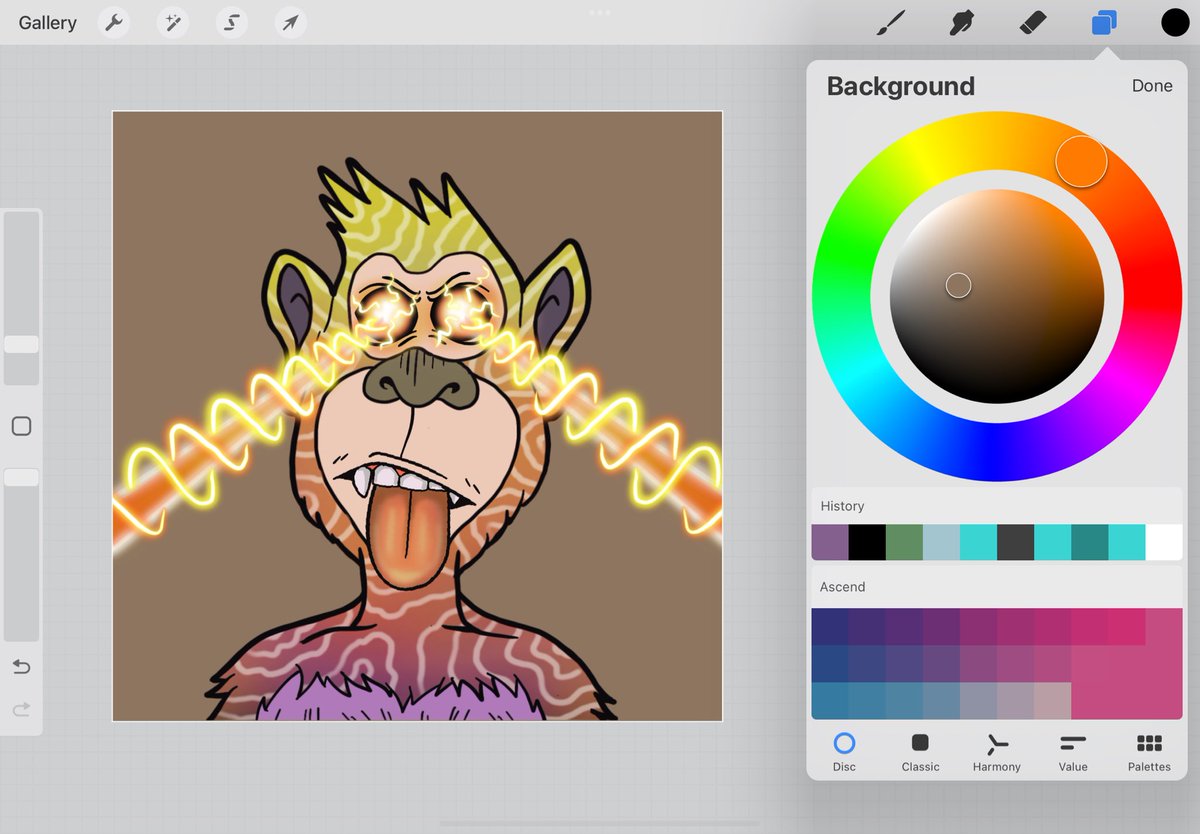Tap the black active color circle
Viewport: 1200px width, 834px height.
(1175, 22)
